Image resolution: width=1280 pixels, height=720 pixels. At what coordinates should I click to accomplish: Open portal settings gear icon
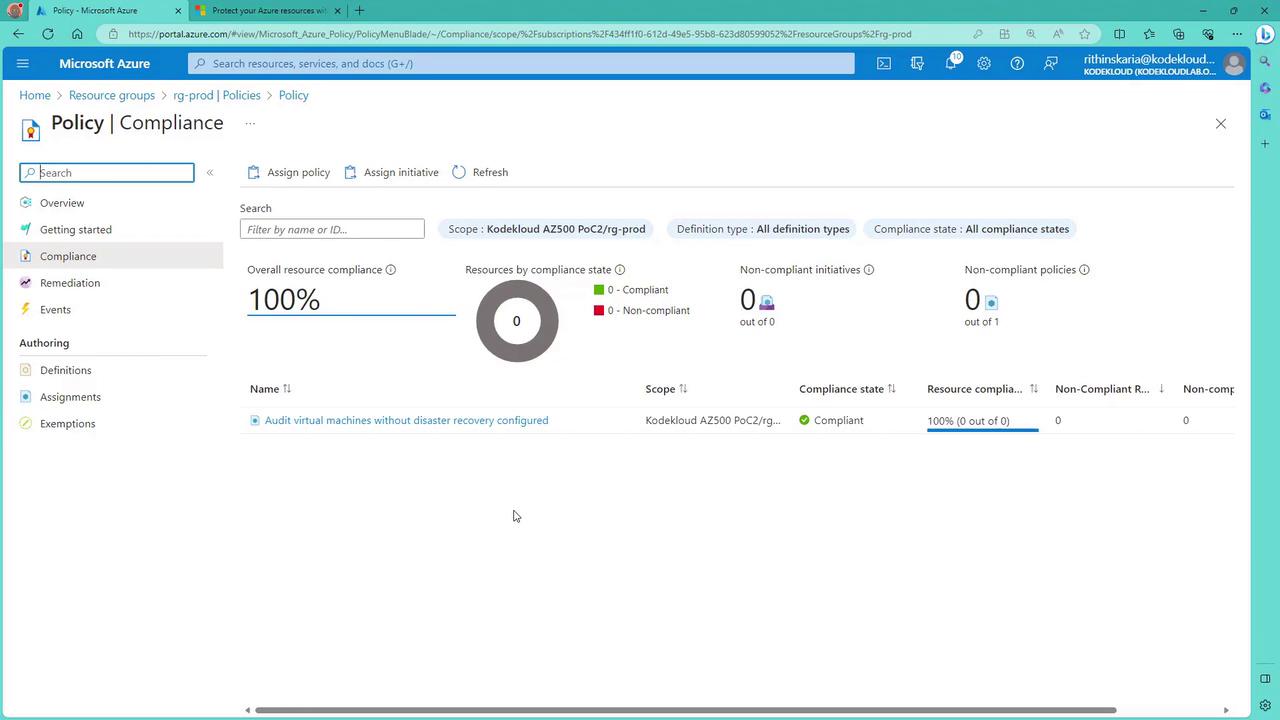click(984, 63)
